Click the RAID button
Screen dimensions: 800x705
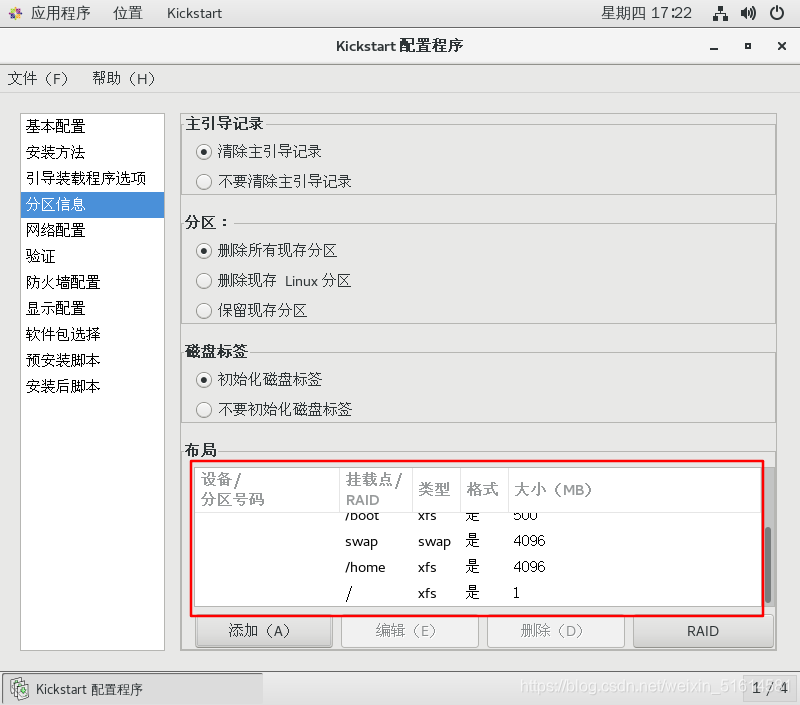tap(703, 631)
